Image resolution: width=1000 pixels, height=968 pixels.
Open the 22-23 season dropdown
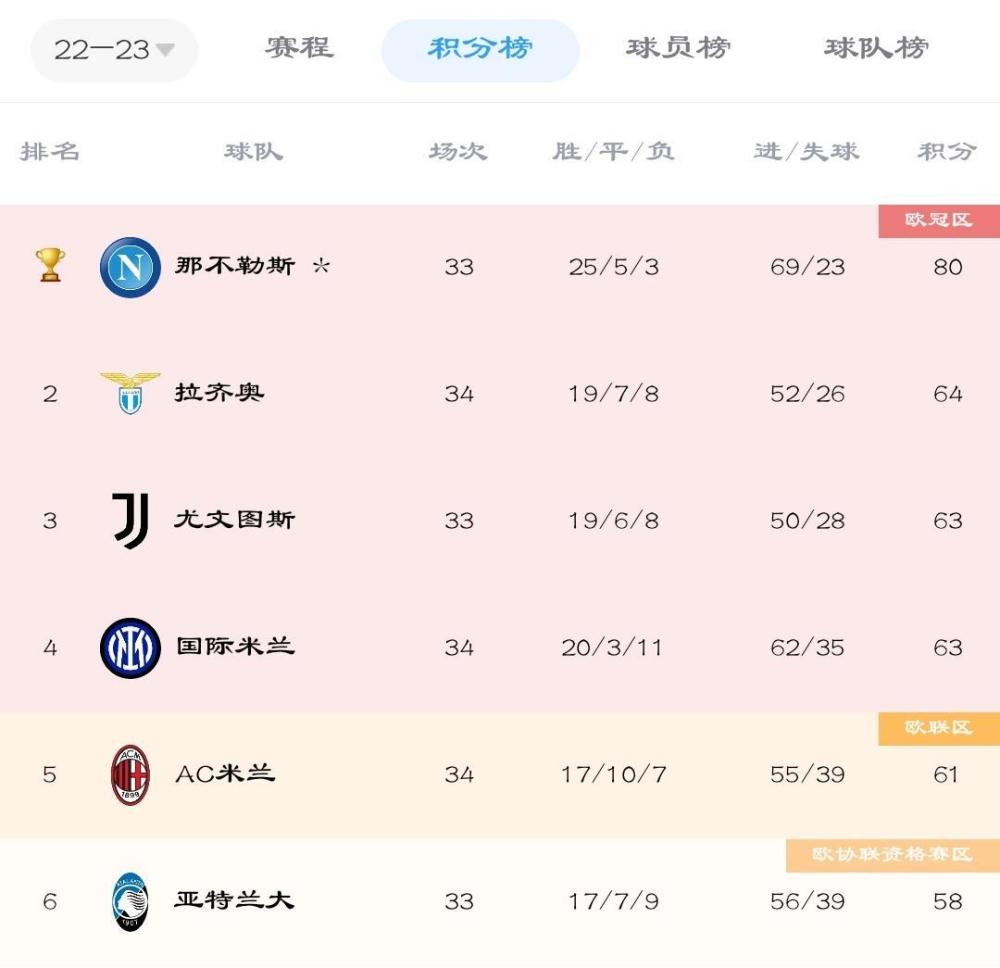point(114,50)
